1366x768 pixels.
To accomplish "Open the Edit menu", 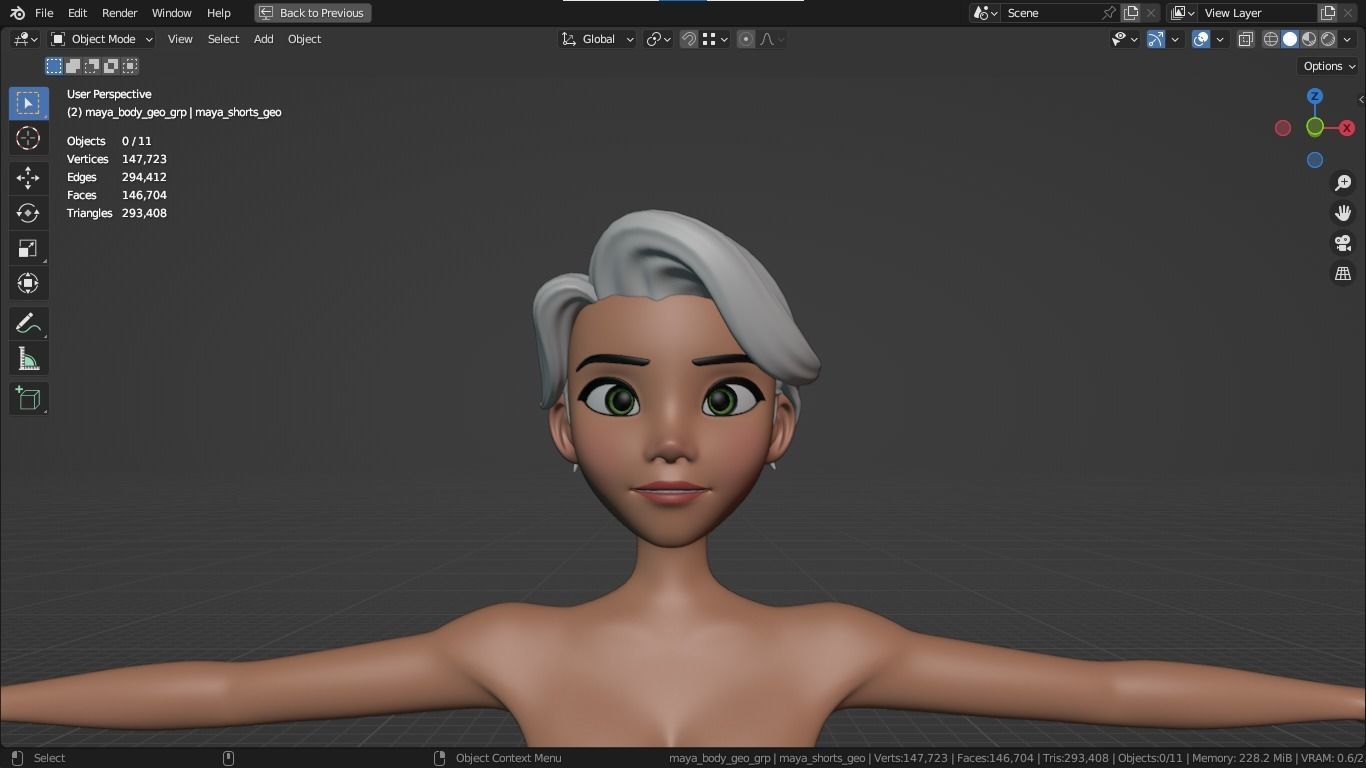I will pyautogui.click(x=77, y=13).
